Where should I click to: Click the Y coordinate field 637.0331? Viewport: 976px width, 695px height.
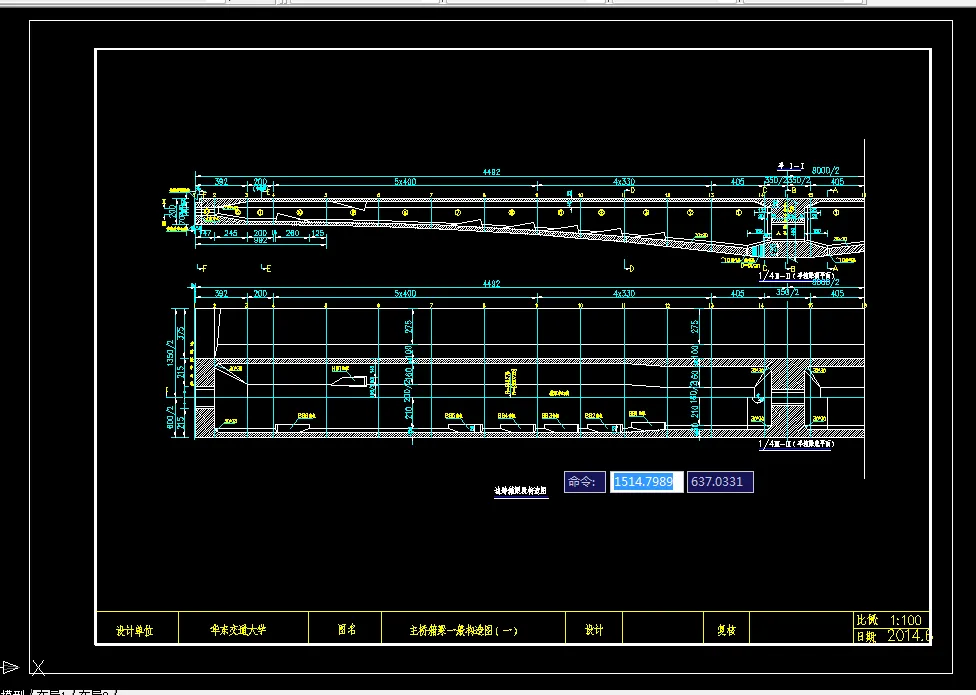720,482
